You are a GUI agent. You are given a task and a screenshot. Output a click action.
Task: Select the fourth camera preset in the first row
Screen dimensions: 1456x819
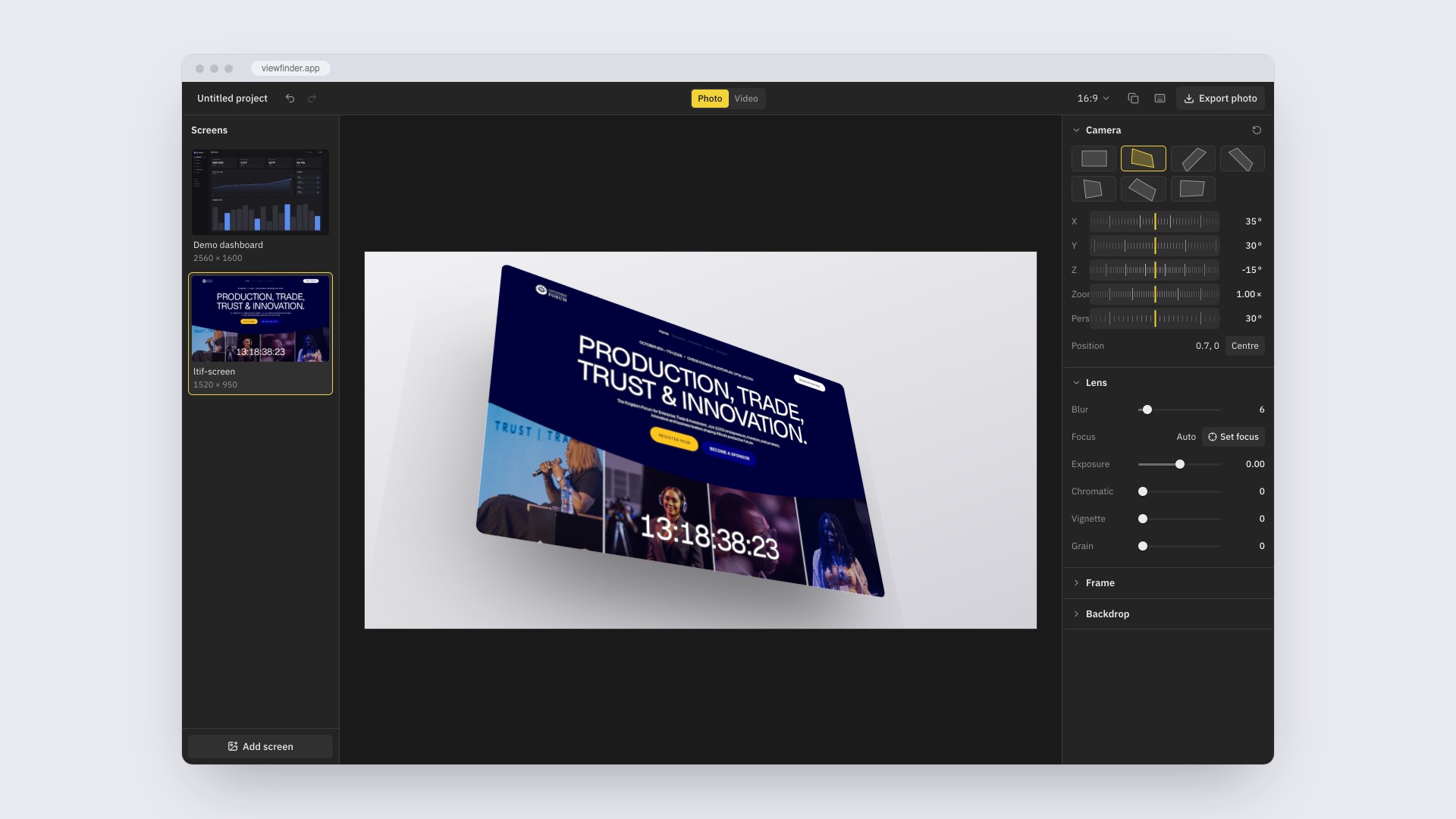click(1242, 158)
